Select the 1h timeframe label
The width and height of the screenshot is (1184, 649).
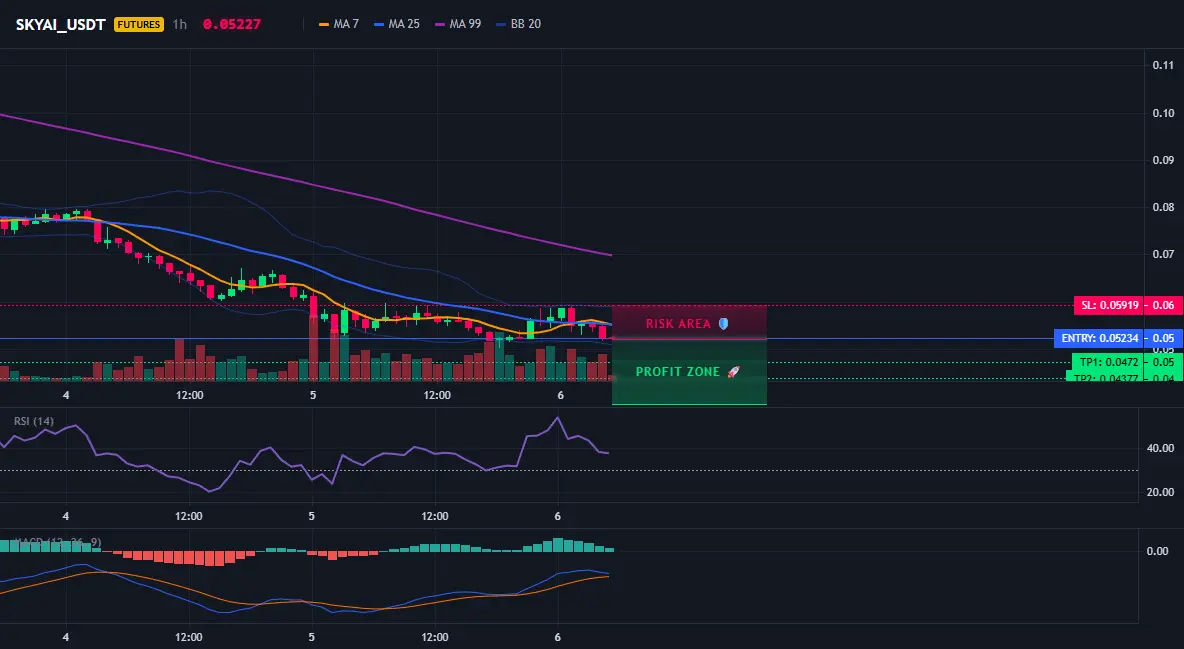[x=180, y=24]
